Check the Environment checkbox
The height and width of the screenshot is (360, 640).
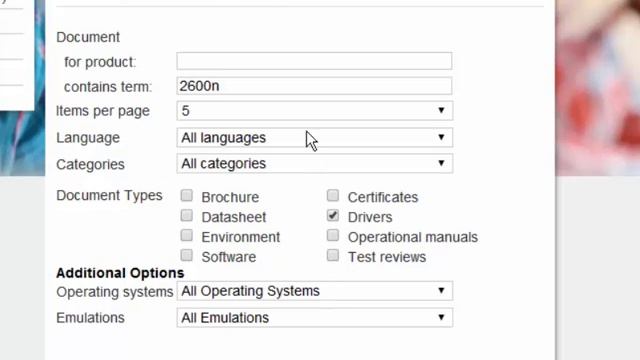tap(187, 236)
